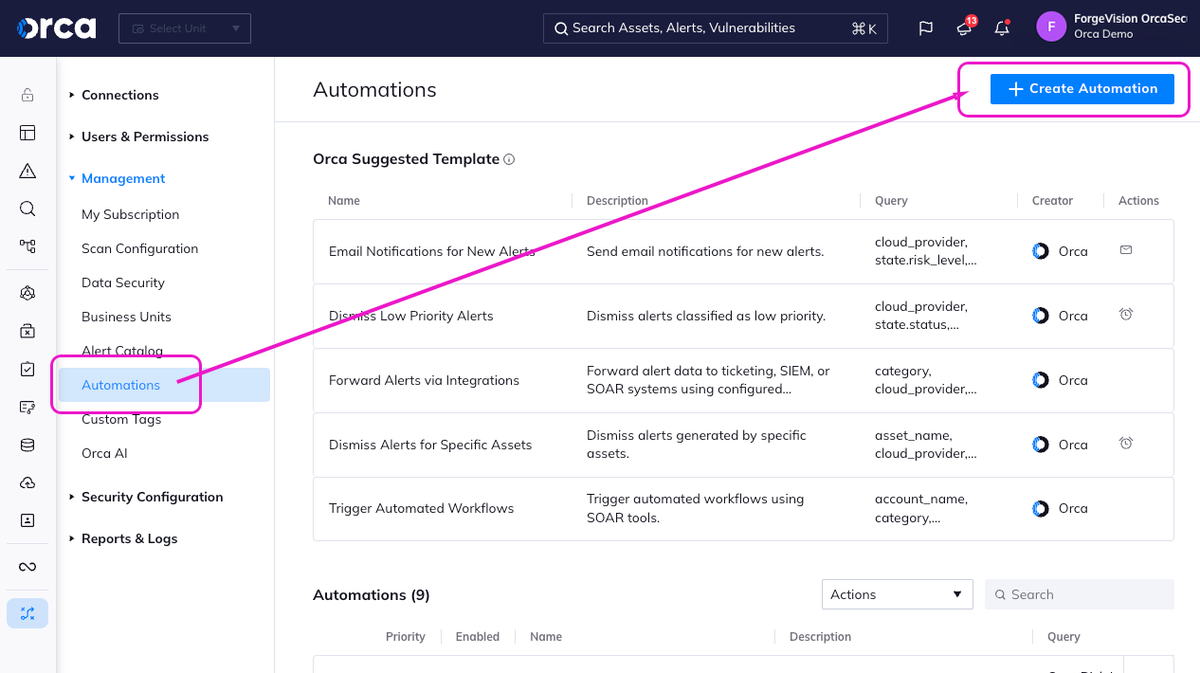Open Forward Alerts via Integrations template

[x=424, y=380]
